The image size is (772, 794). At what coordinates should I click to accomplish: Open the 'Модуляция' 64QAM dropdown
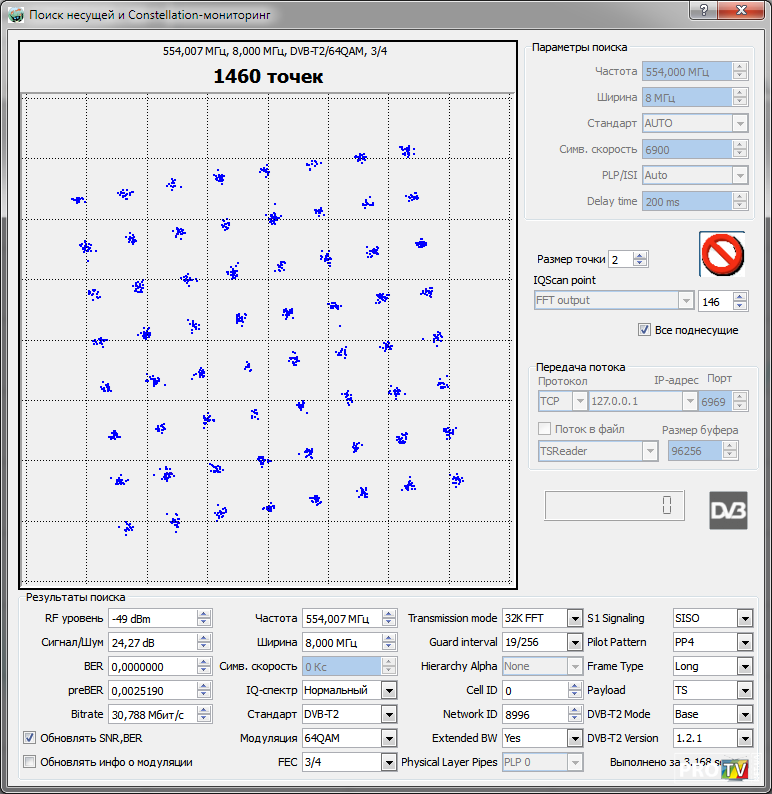pos(389,738)
